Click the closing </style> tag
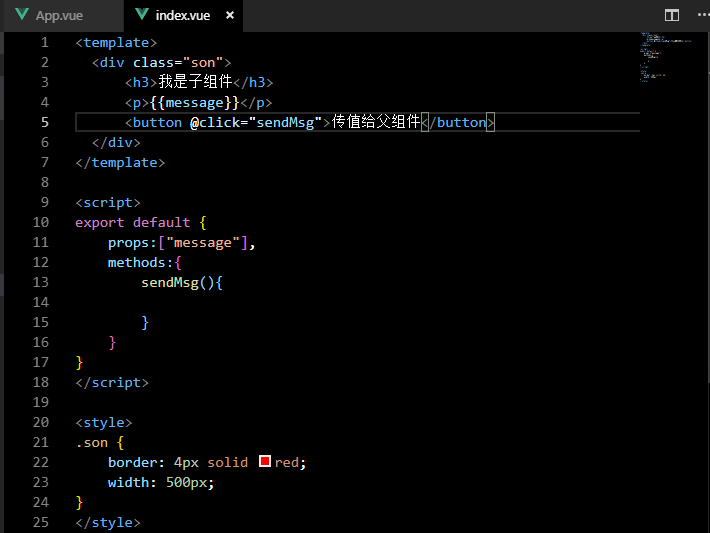The image size is (710, 533). (108, 523)
